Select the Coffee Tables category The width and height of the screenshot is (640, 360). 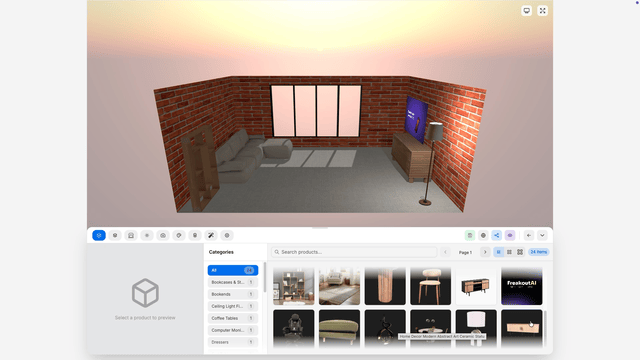tap(233, 318)
